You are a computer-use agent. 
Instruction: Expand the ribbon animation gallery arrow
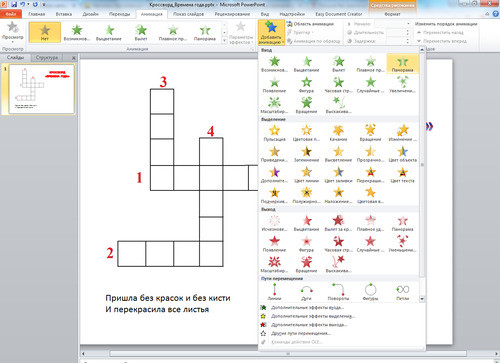pyautogui.click(x=224, y=41)
